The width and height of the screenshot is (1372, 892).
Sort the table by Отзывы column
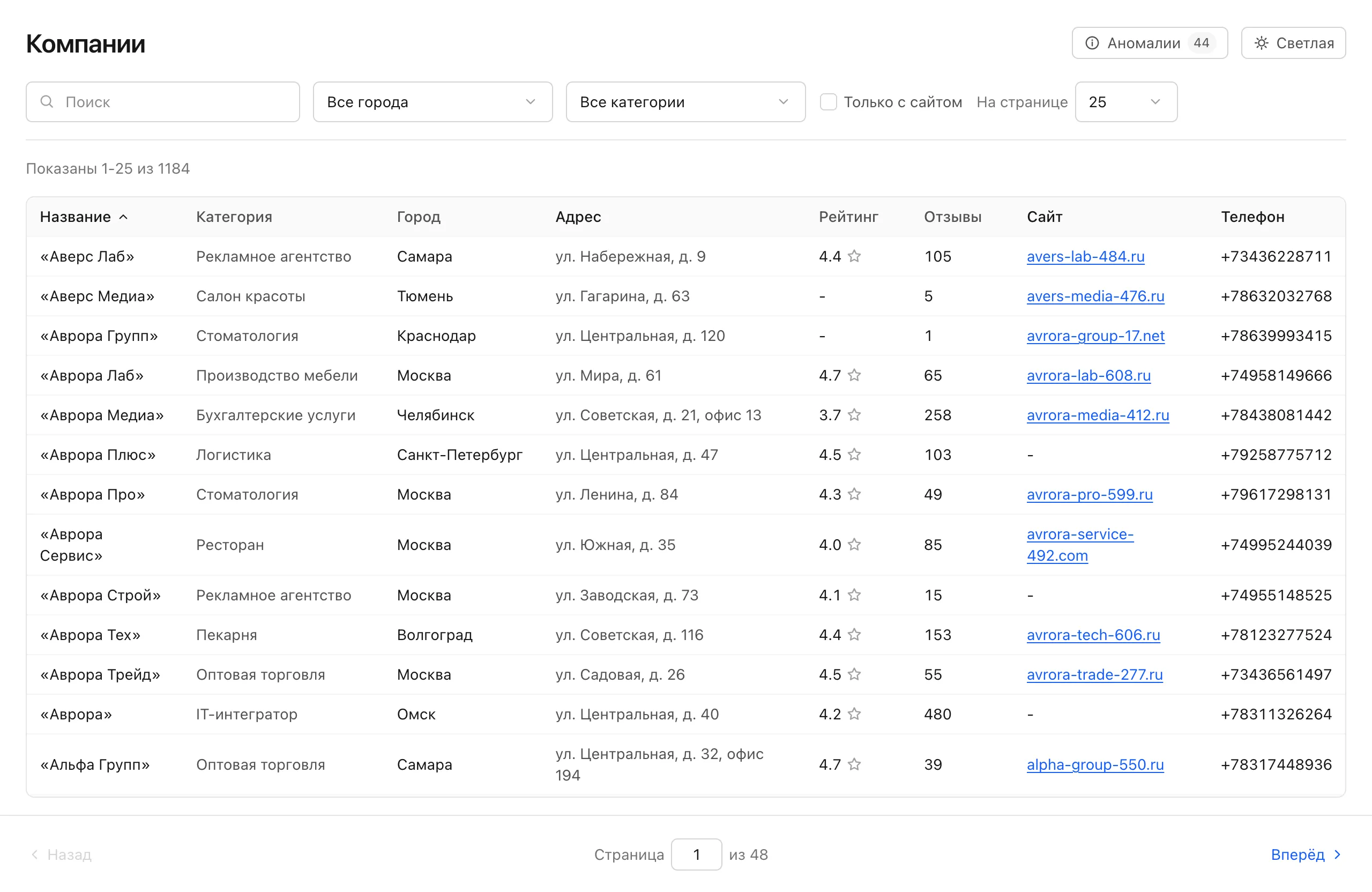point(952,217)
